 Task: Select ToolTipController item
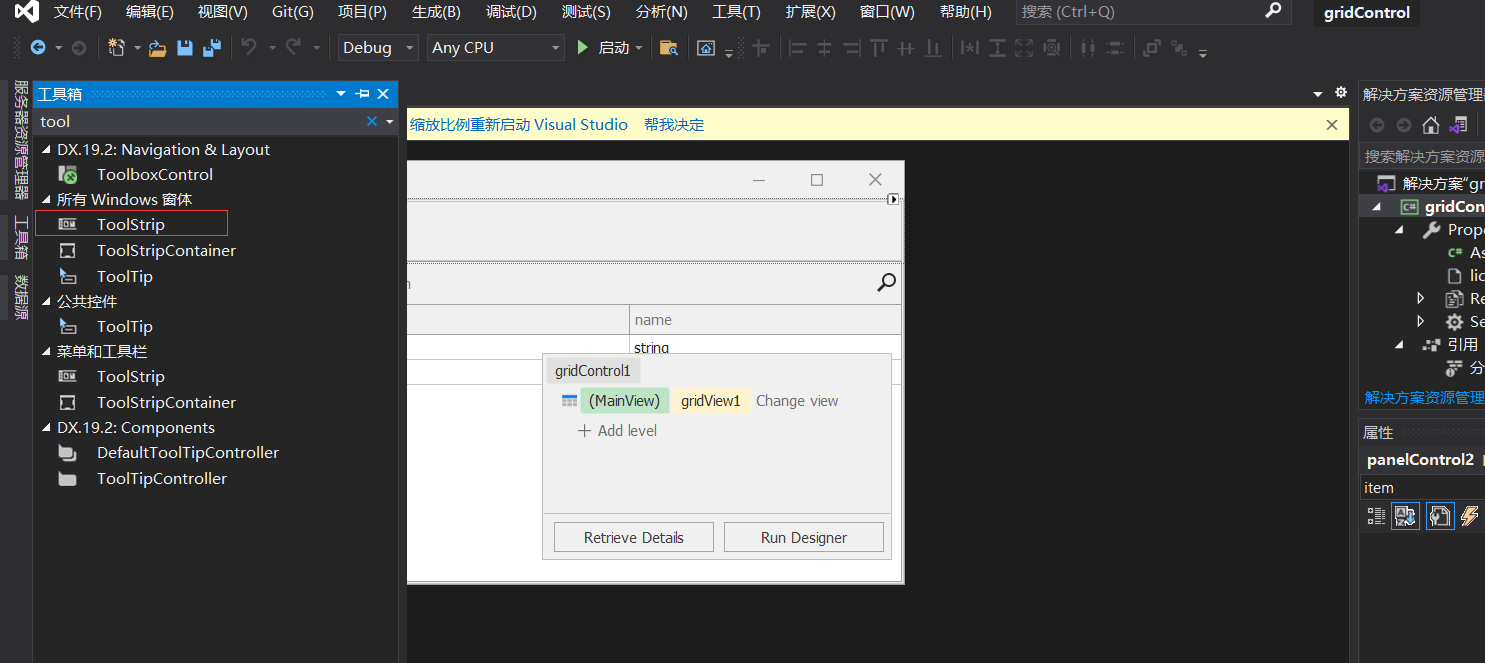162,479
